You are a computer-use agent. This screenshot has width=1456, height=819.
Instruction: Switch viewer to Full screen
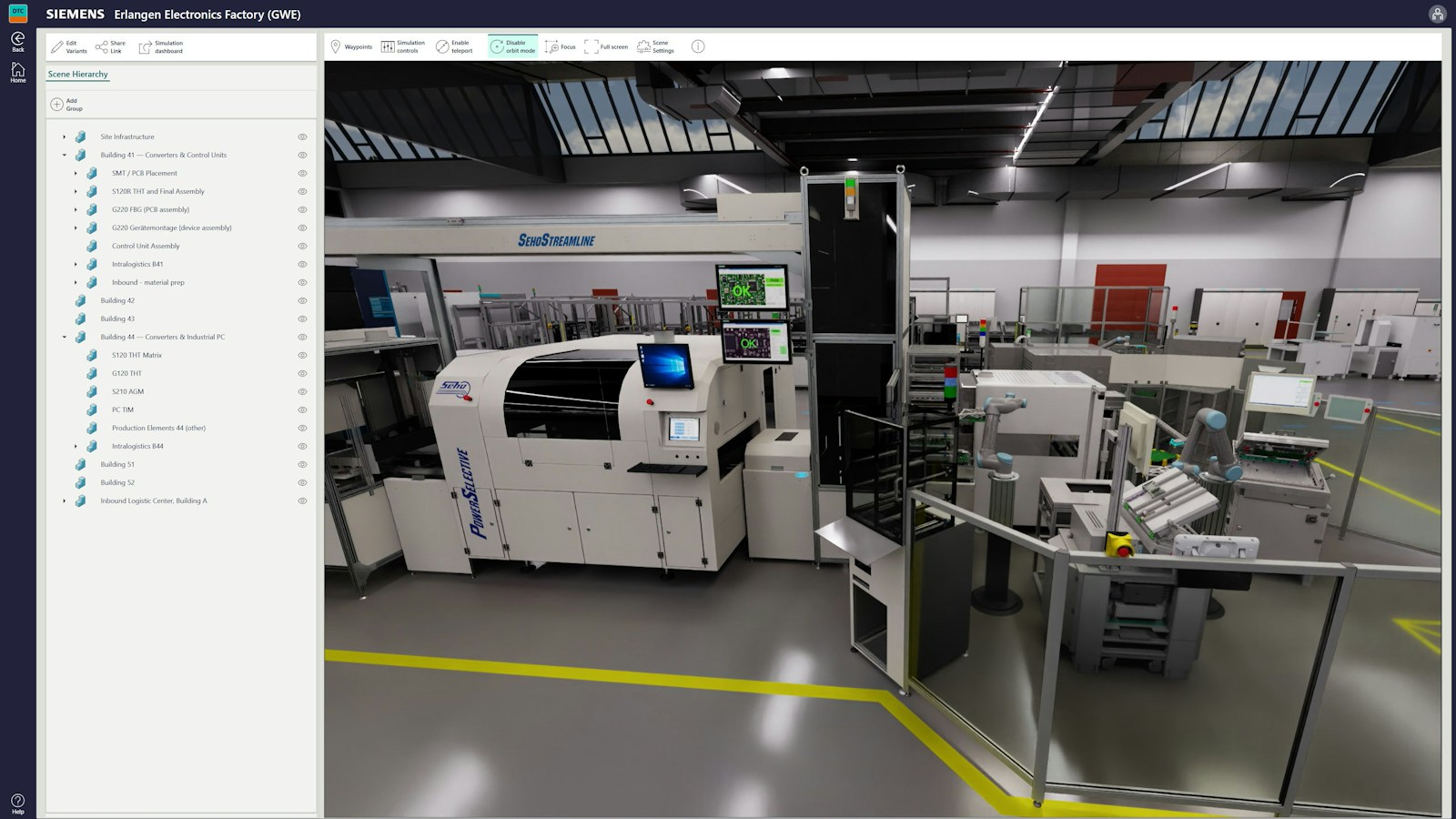point(606,46)
